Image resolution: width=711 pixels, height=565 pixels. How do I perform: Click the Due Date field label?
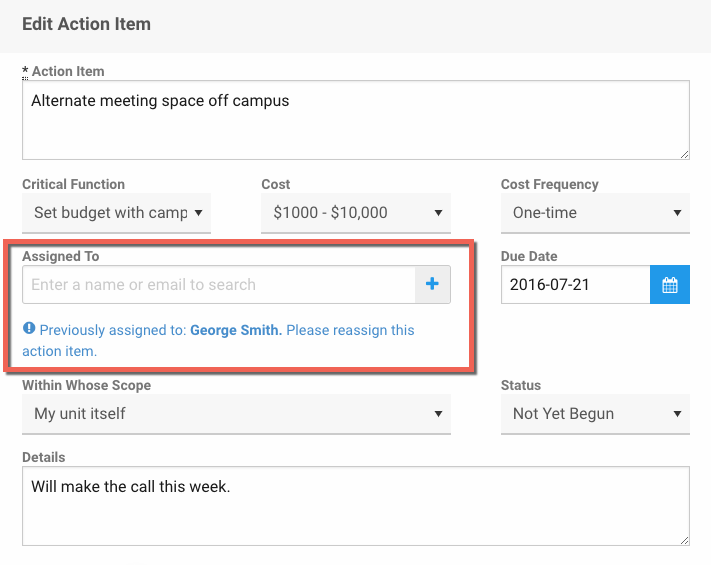529,257
